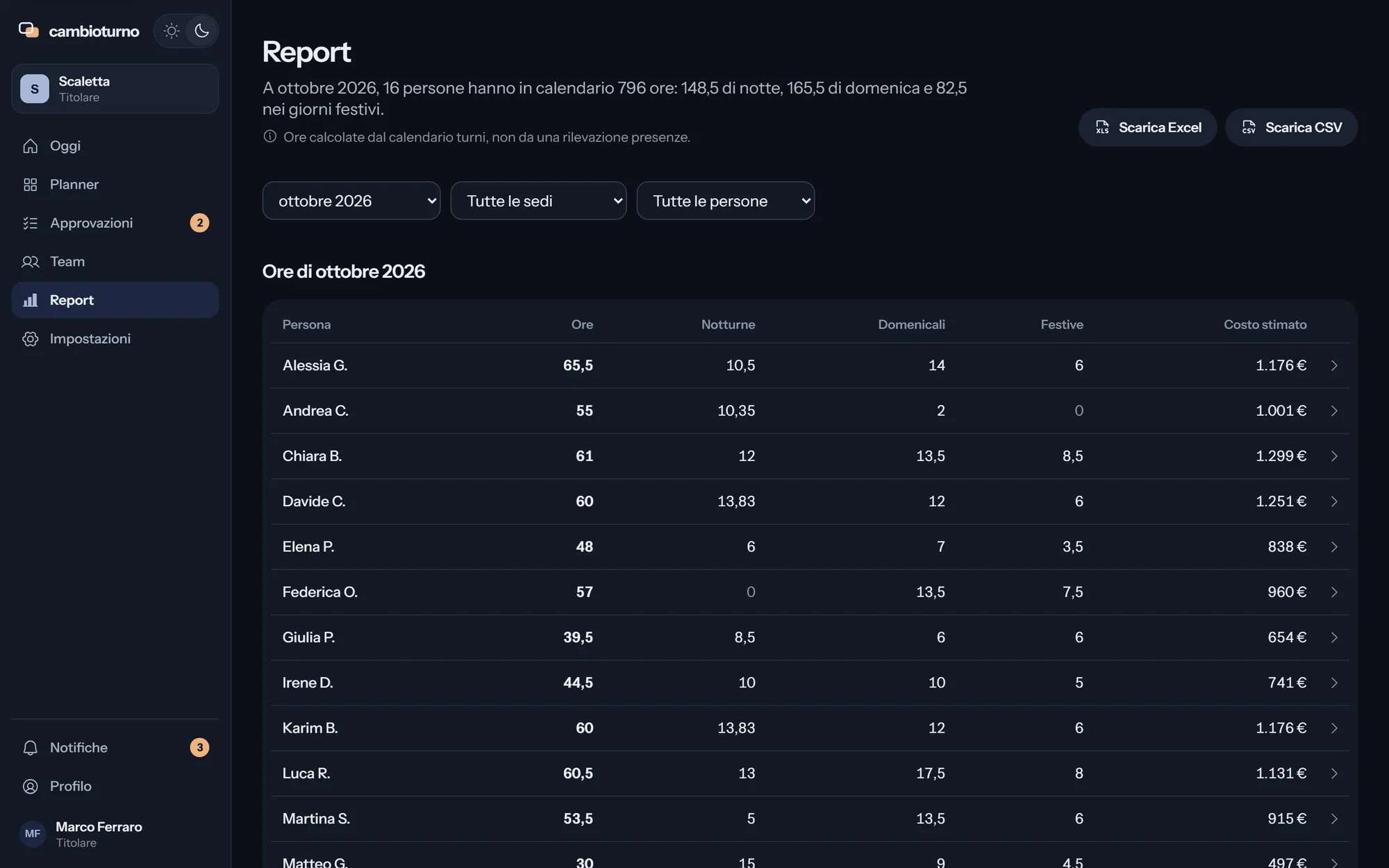Expand Chiara B. details chevron
The height and width of the screenshot is (868, 1389).
(x=1334, y=456)
